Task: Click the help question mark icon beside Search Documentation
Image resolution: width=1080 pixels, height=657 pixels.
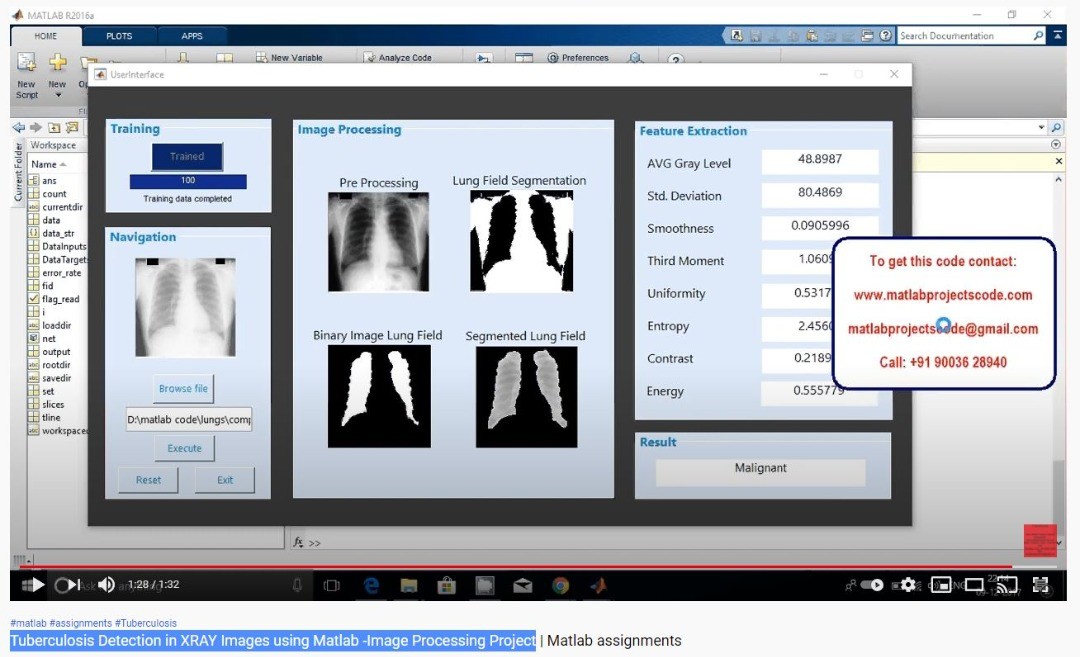Action: (886, 35)
